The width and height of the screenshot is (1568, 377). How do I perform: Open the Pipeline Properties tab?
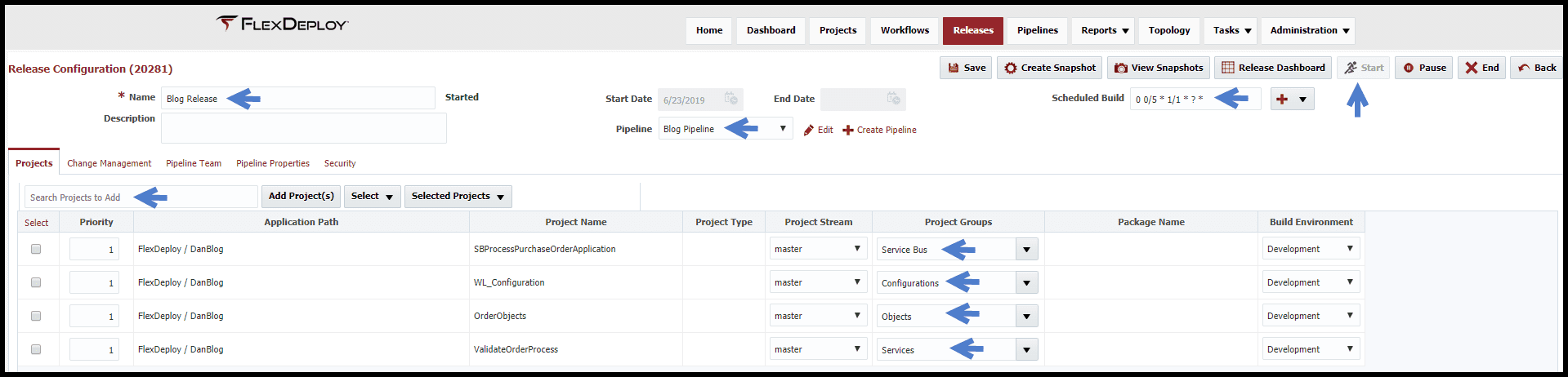click(x=273, y=163)
